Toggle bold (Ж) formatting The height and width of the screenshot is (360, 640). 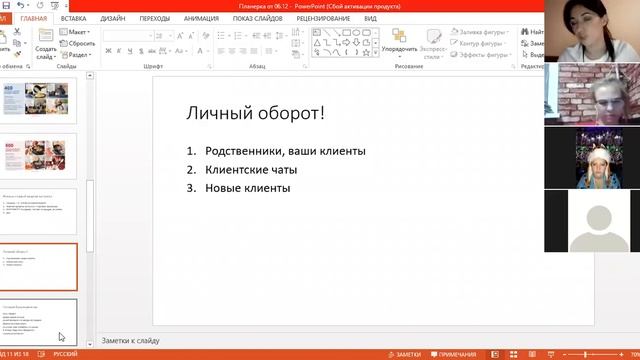point(108,51)
